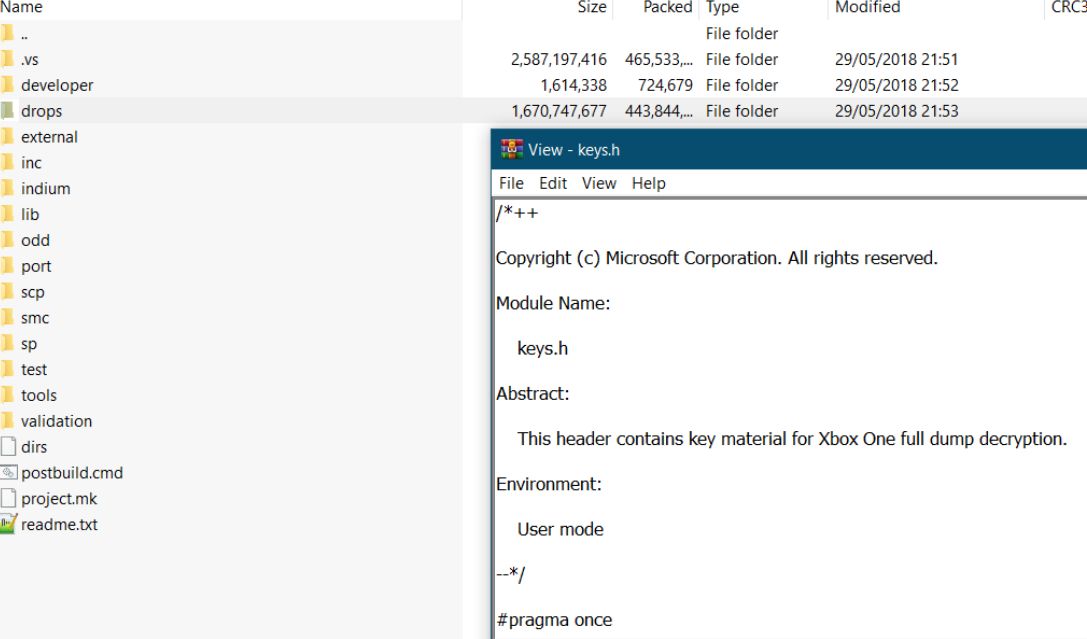Click the project.mk file icon
The width and height of the screenshot is (1087, 639).
[x=8, y=498]
